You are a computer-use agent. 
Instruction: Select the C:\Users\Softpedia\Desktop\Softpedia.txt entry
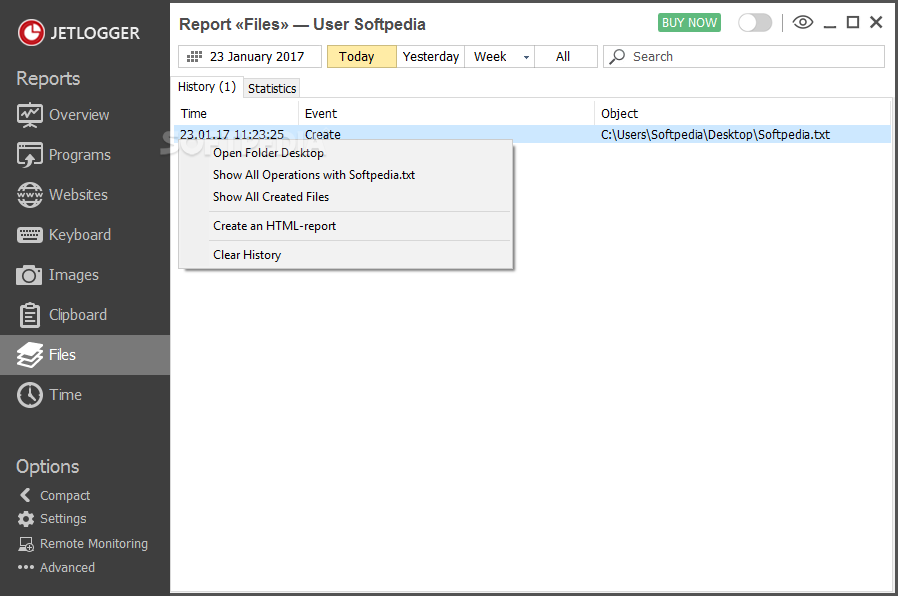pyautogui.click(x=715, y=135)
